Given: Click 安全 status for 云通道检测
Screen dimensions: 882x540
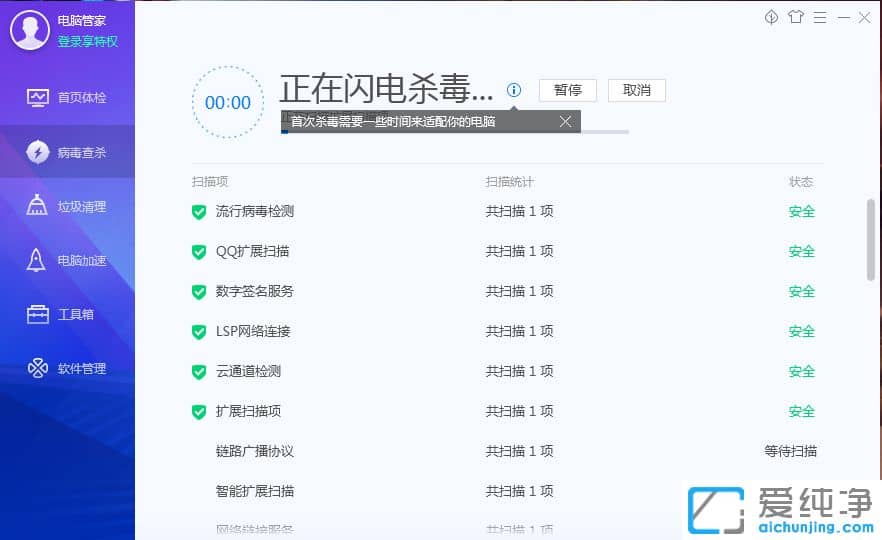Looking at the screenshot, I should click(x=802, y=371).
